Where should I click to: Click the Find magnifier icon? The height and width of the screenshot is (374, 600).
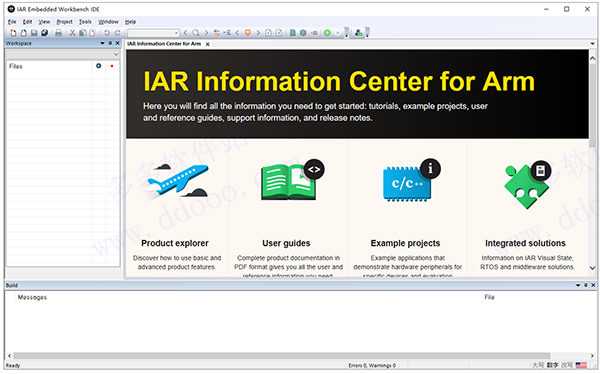196,33
